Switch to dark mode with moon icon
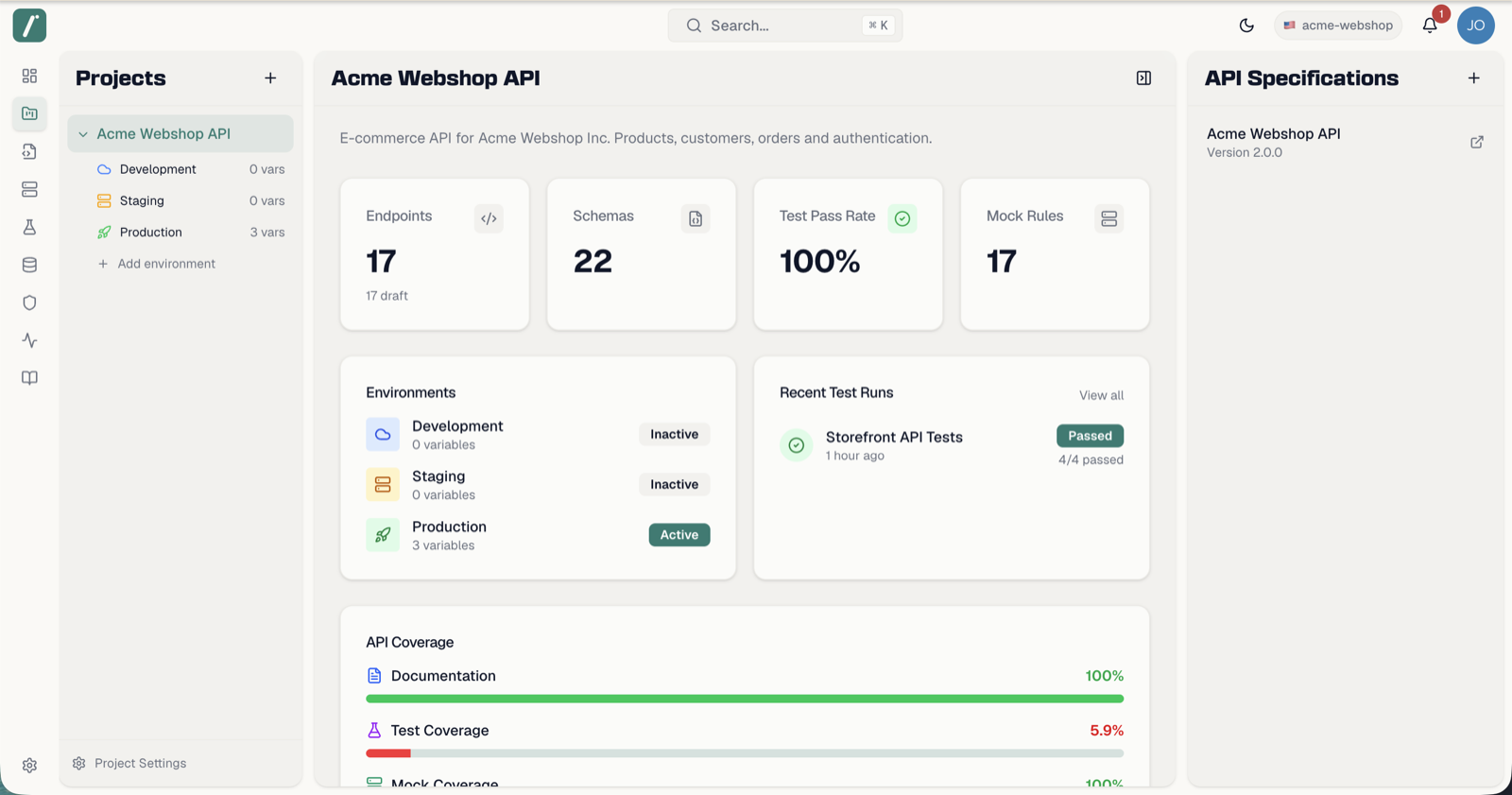Image resolution: width=1512 pixels, height=795 pixels. tap(1246, 26)
